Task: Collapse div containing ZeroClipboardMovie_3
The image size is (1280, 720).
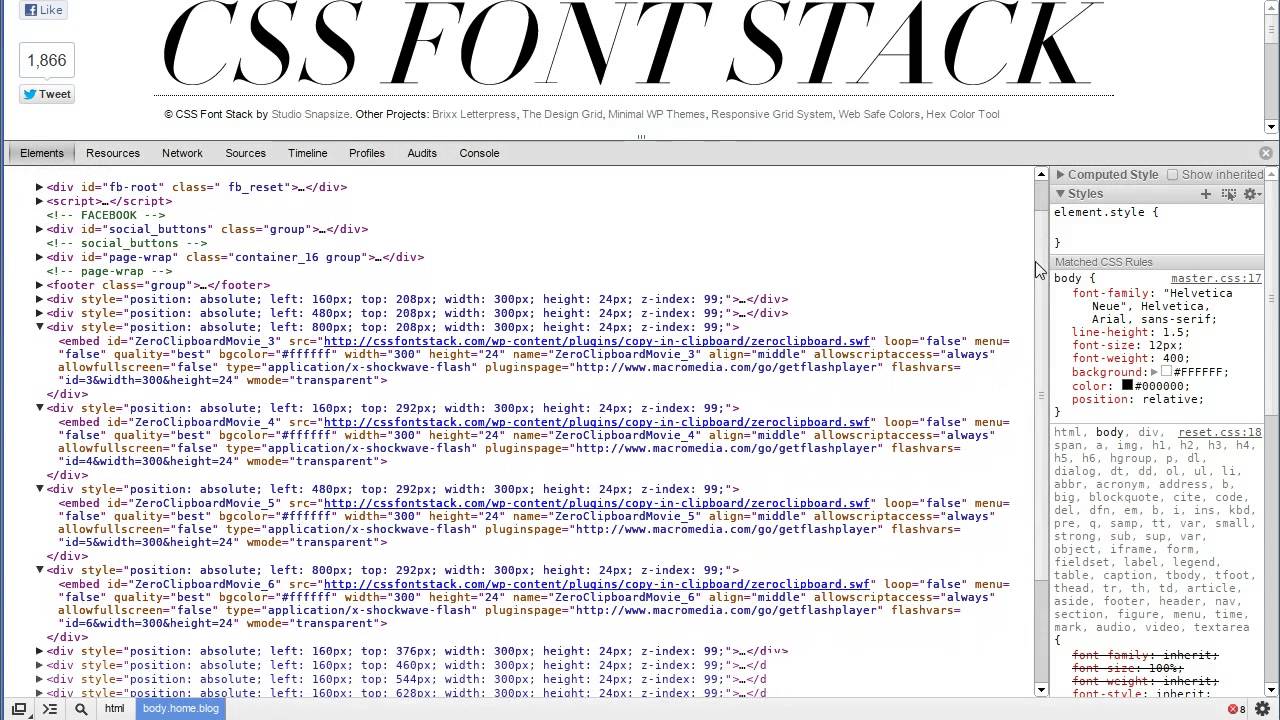Action: 39,327
